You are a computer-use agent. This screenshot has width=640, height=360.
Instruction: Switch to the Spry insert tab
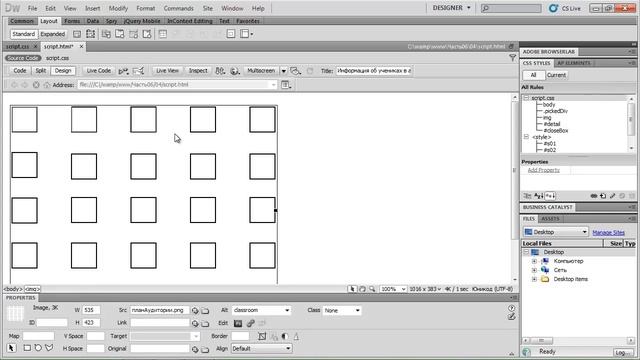111,21
